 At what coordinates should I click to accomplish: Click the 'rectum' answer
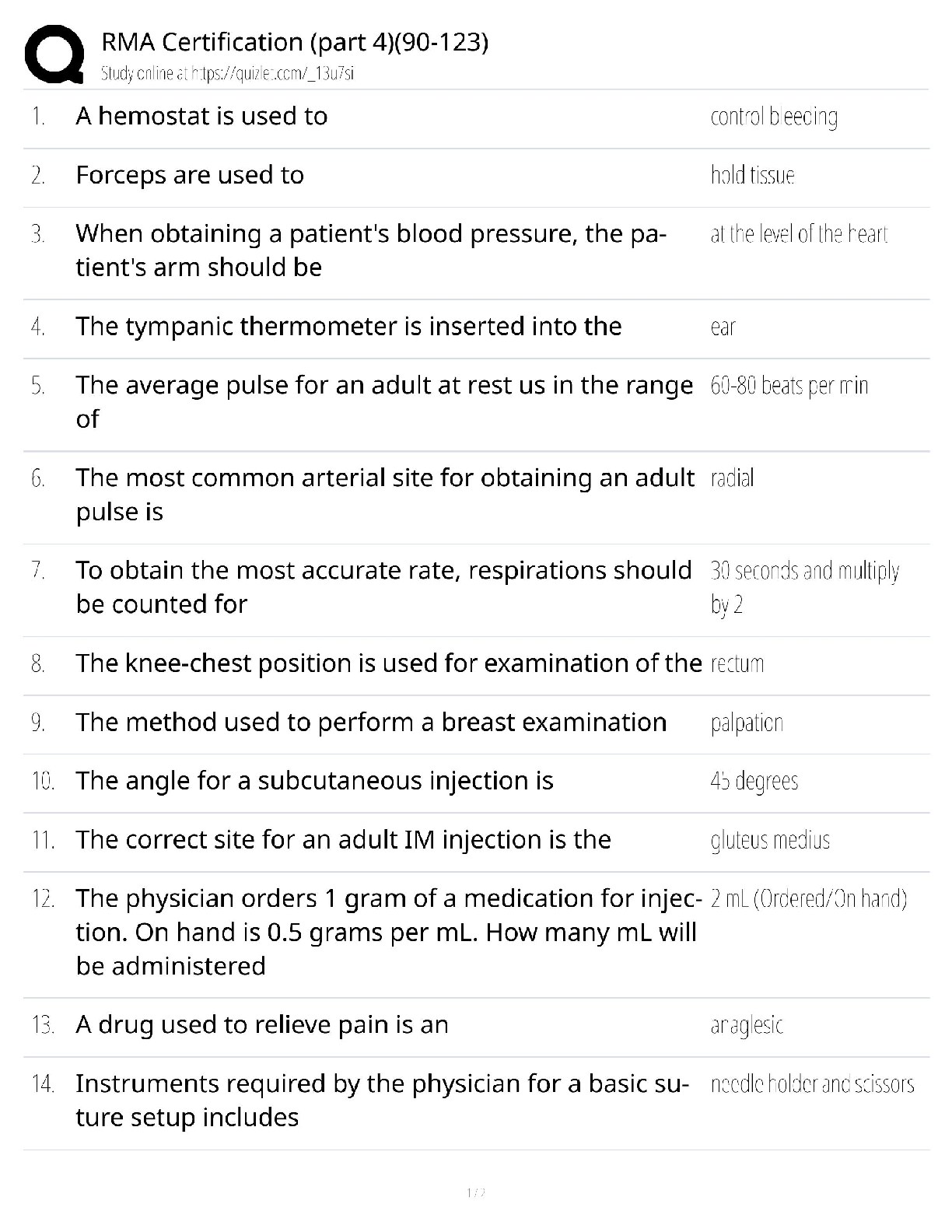click(x=737, y=663)
